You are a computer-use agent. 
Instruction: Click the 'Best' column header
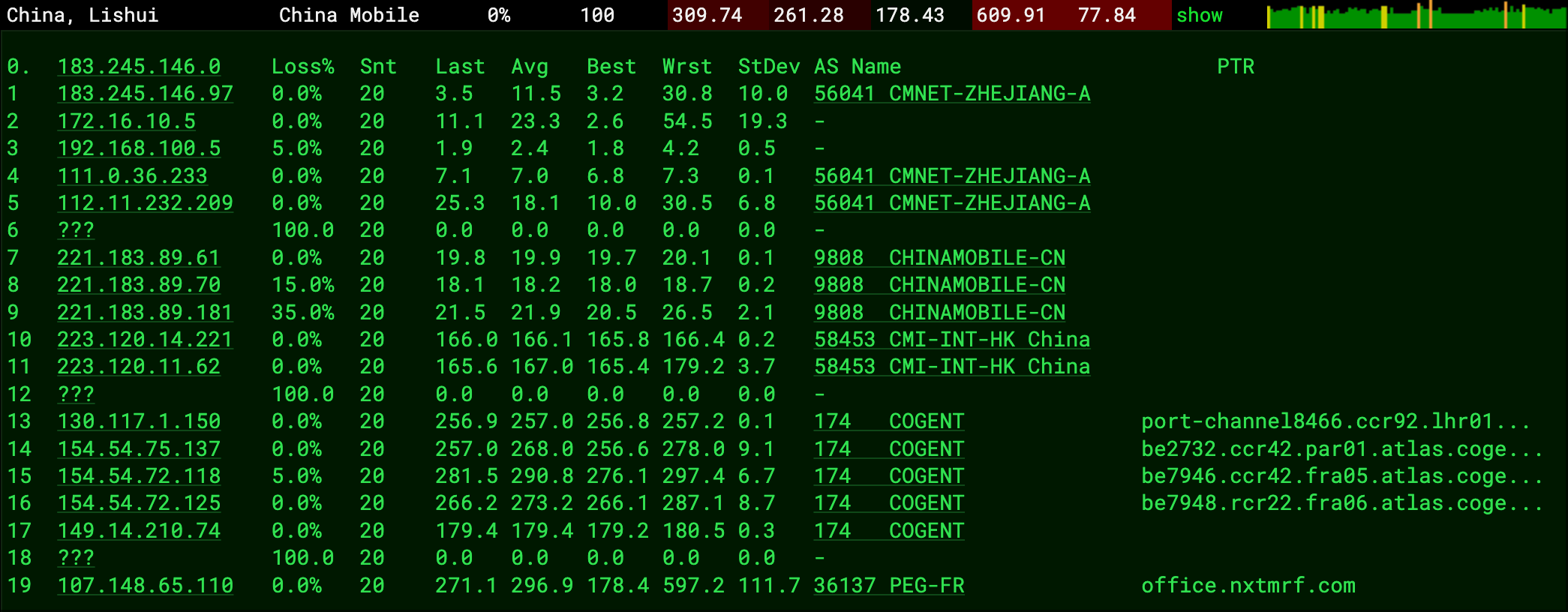tap(611, 67)
